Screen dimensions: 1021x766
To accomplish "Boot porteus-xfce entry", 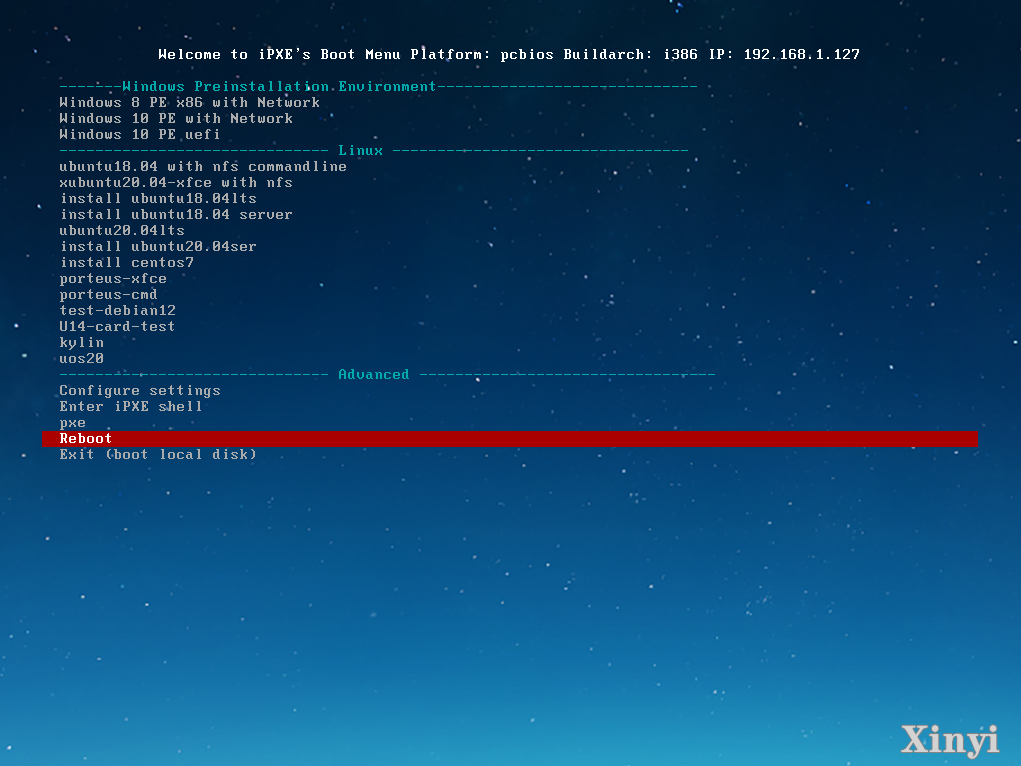I will click(x=113, y=279).
